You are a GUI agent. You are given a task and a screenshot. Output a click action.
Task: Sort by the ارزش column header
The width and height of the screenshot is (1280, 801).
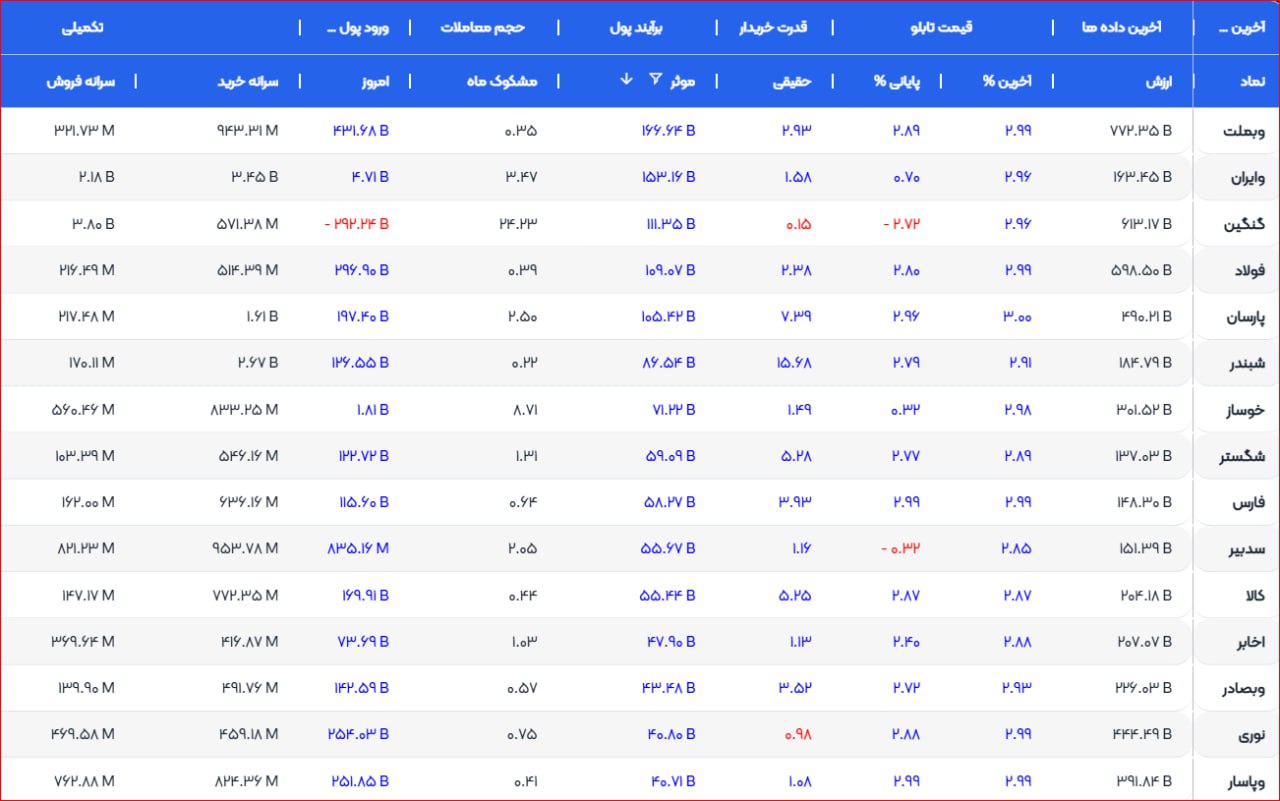pyautogui.click(x=1158, y=81)
